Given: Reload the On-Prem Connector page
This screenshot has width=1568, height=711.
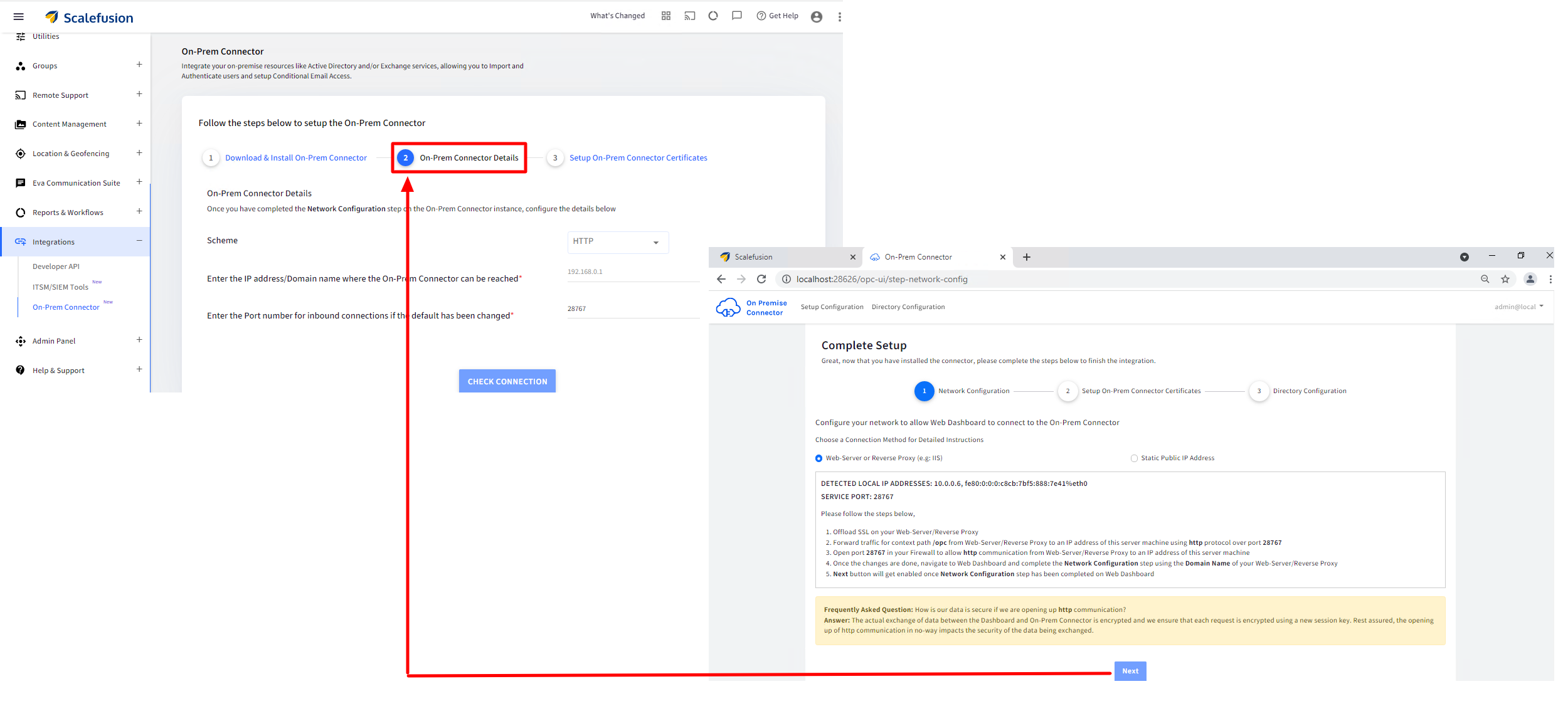Looking at the screenshot, I should click(x=761, y=279).
